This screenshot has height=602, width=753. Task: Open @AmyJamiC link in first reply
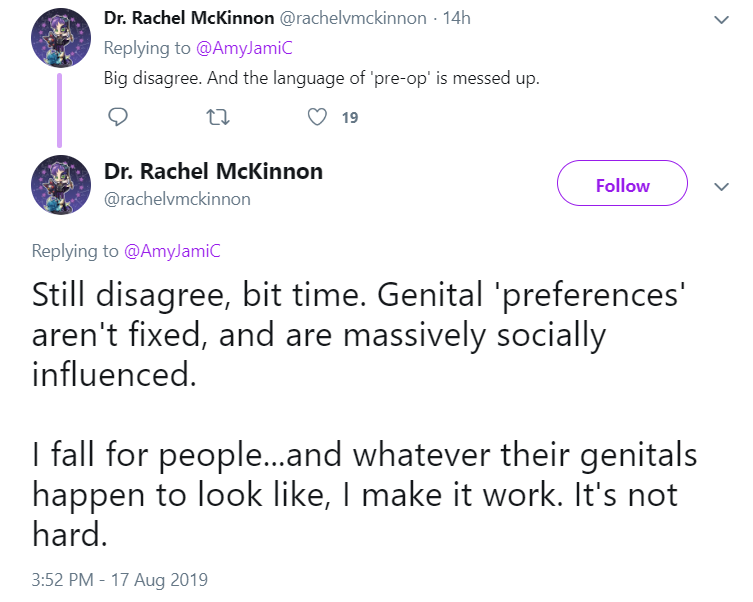tap(244, 48)
